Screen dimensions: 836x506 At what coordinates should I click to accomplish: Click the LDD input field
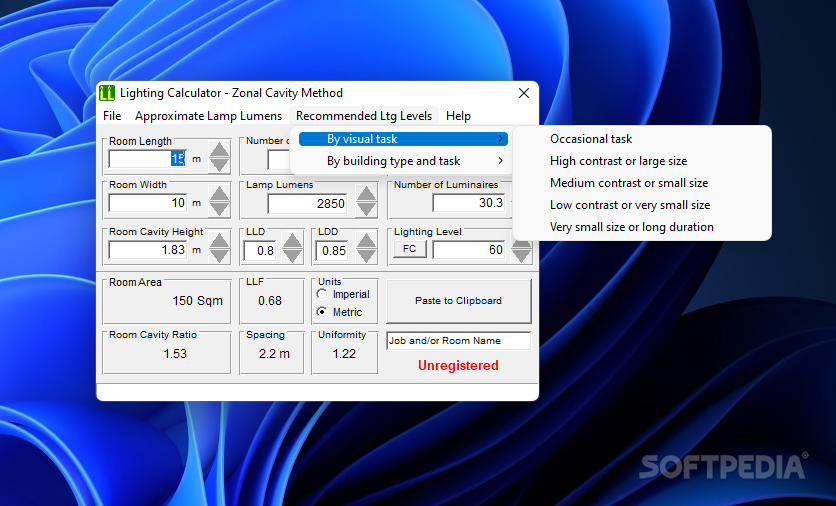[x=332, y=251]
